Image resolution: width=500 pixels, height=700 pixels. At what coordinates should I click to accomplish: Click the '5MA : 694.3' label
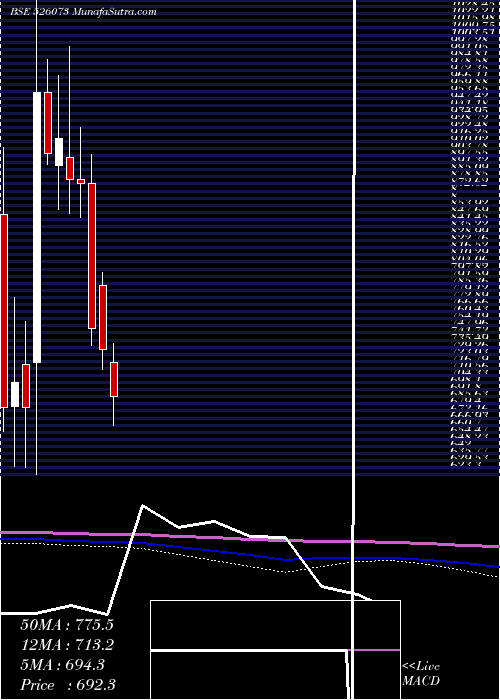tap(62, 665)
